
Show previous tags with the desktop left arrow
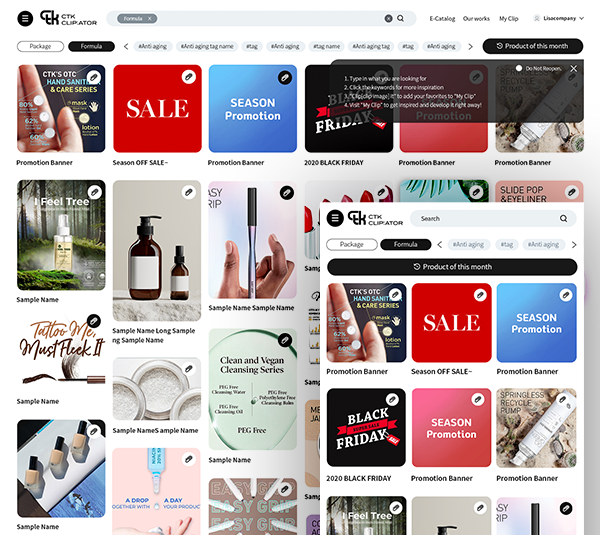click(x=126, y=47)
